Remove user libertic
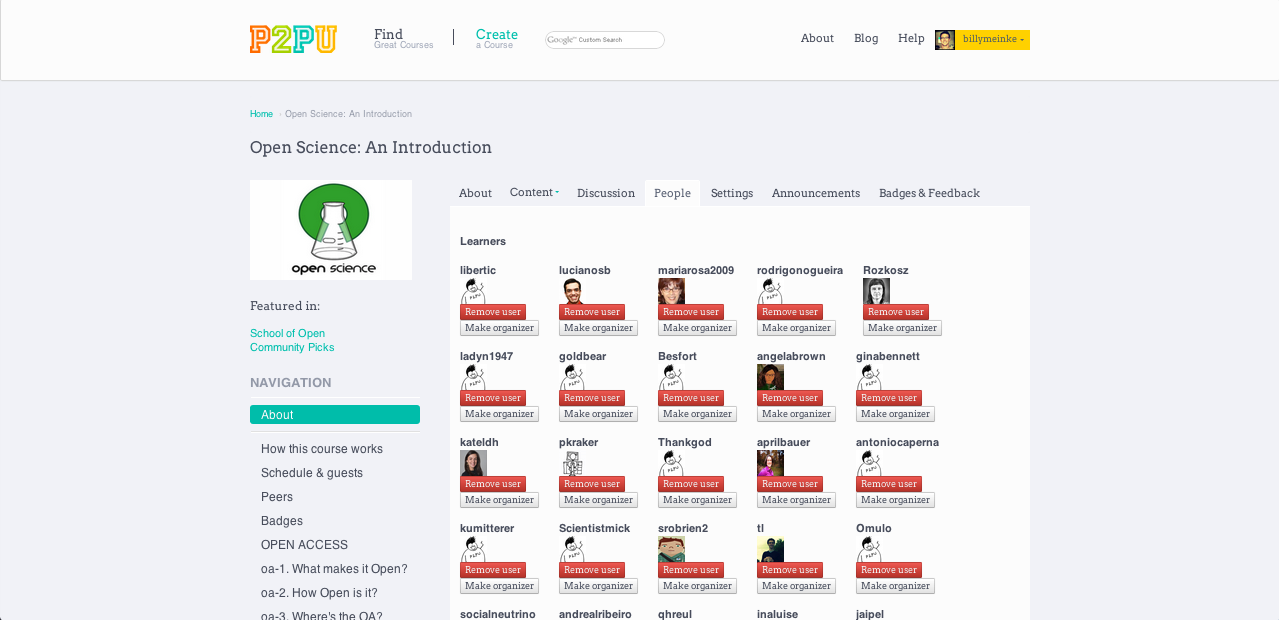1279x620 pixels. [493, 312]
